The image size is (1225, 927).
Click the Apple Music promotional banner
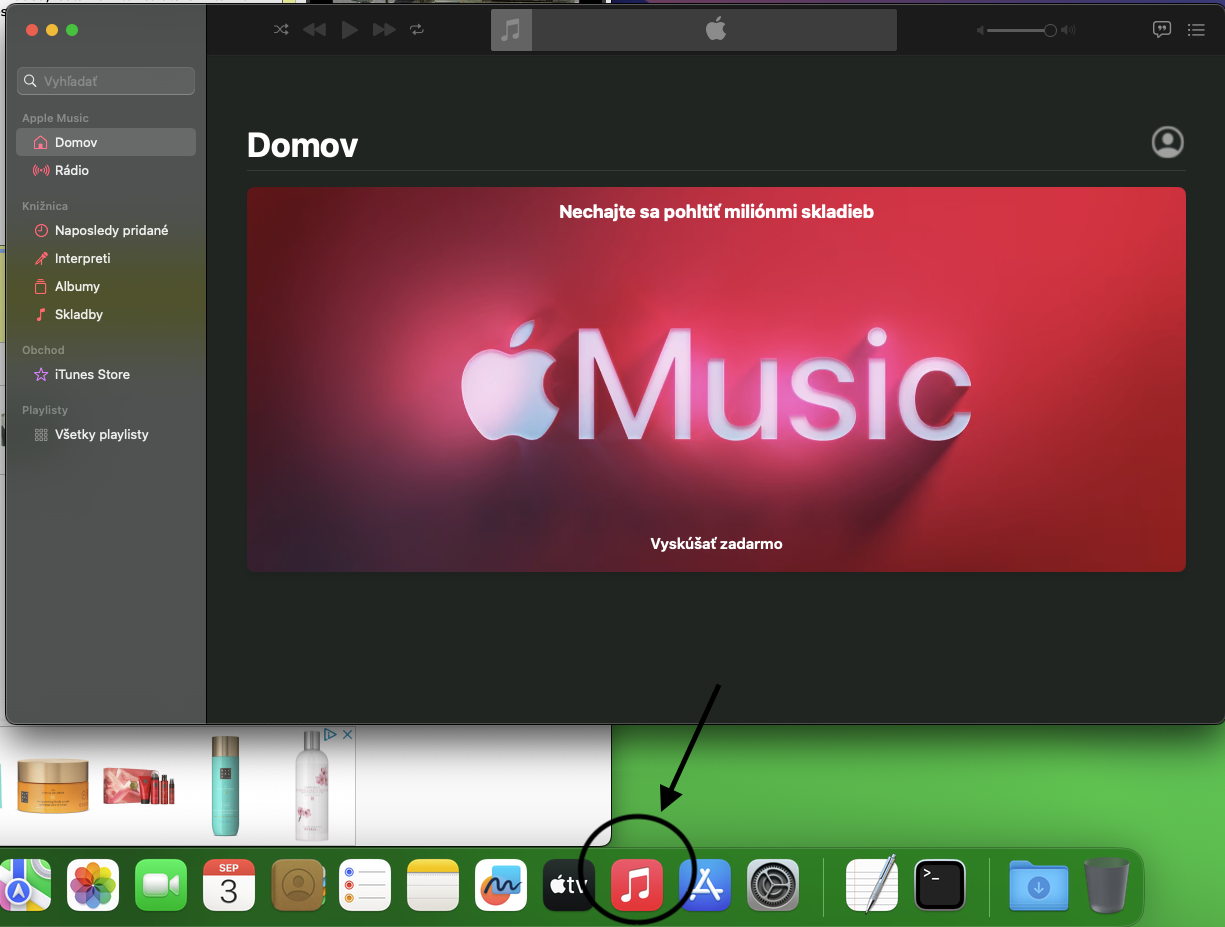pyautogui.click(x=716, y=379)
